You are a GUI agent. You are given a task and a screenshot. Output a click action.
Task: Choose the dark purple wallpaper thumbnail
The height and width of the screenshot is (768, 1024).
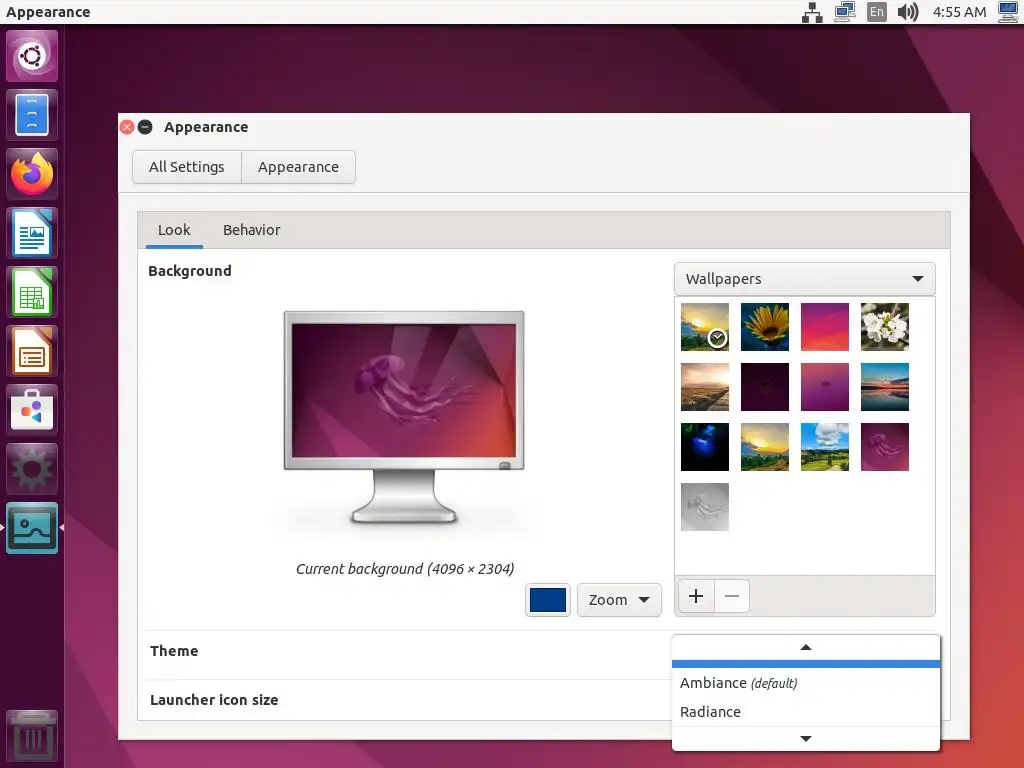(x=765, y=387)
